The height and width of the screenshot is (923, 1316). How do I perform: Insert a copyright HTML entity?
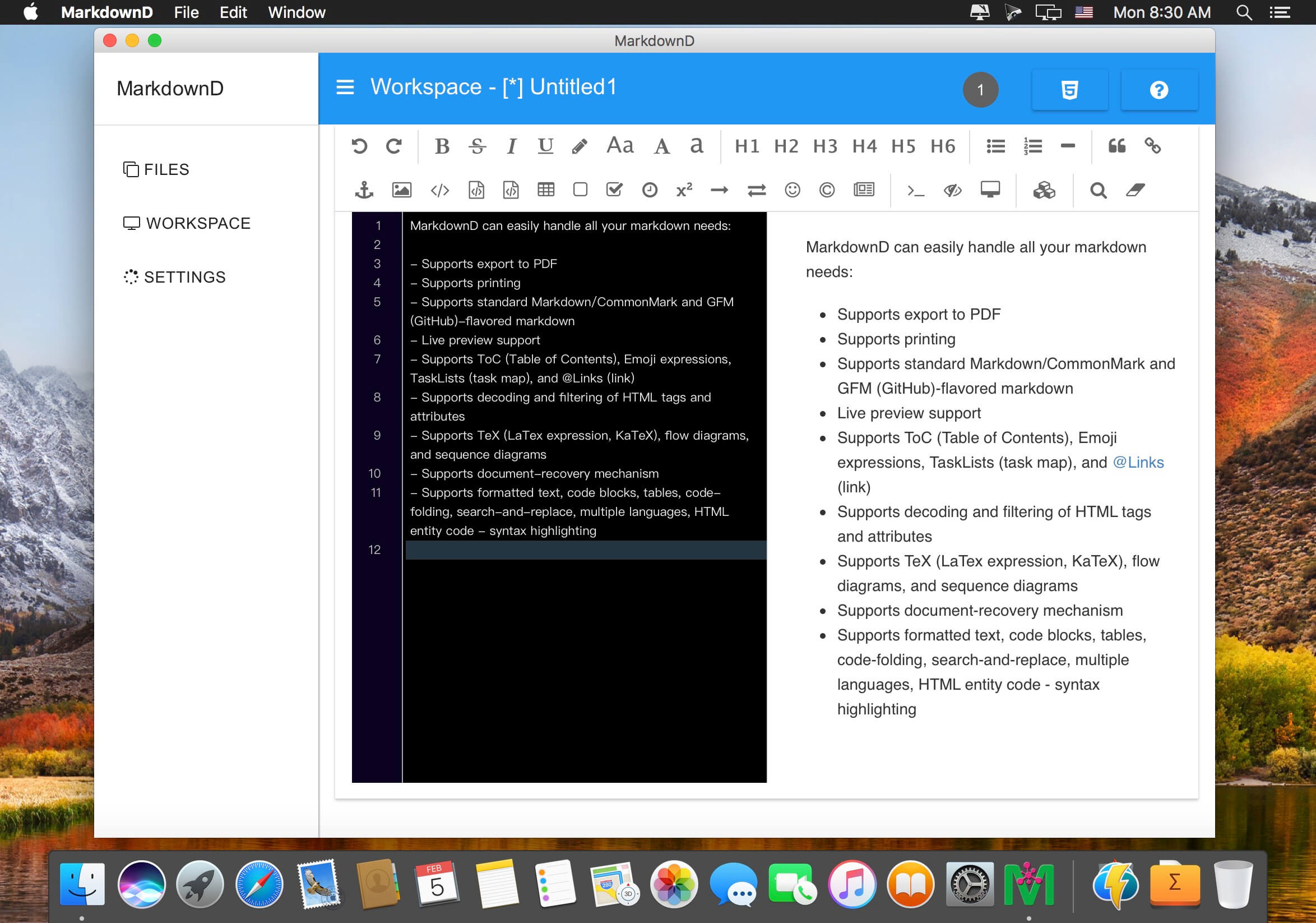tap(827, 190)
